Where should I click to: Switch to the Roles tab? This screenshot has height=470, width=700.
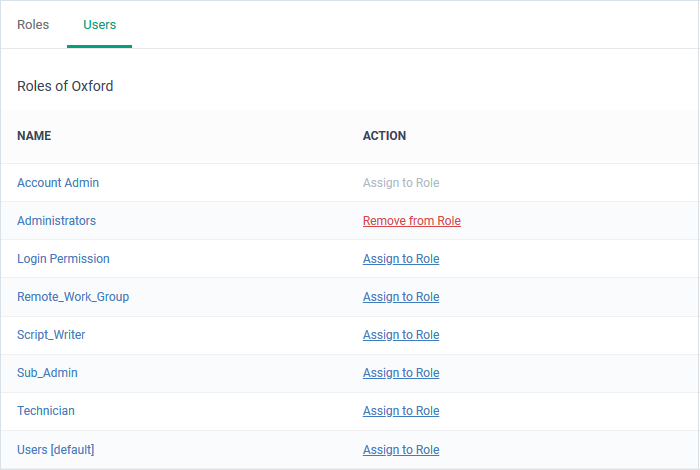click(33, 25)
